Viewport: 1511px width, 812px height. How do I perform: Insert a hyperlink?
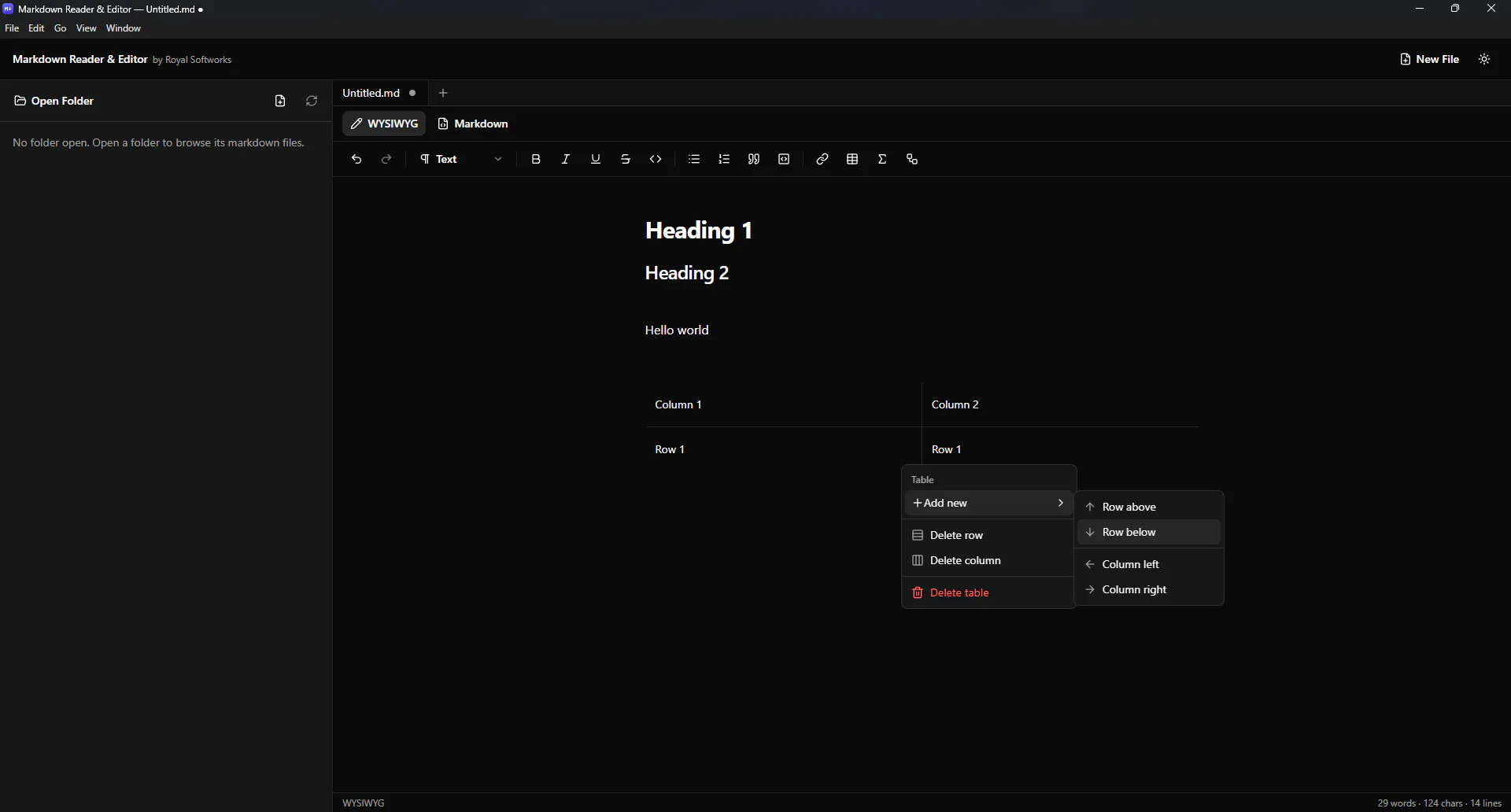click(x=822, y=159)
